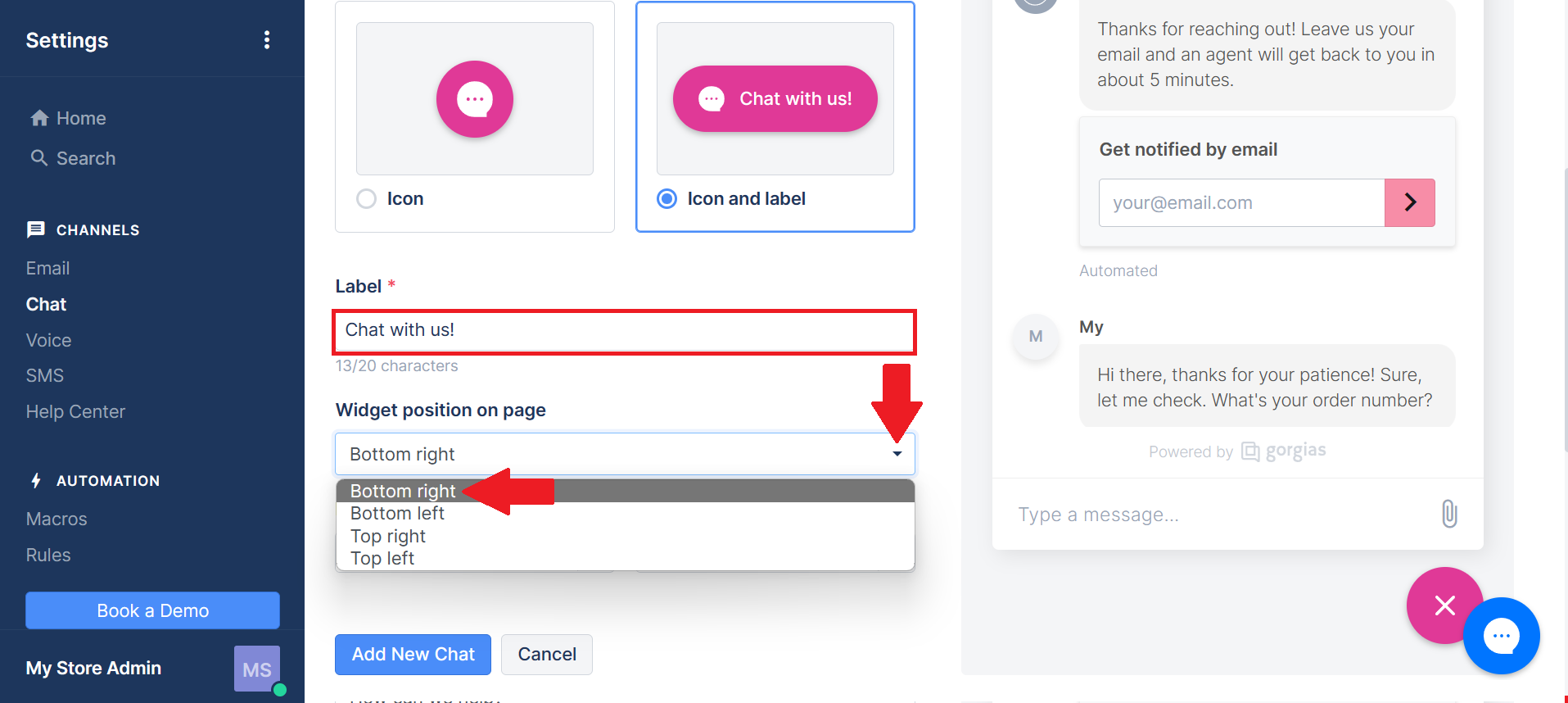Open the blue chat bubble launcher
The width and height of the screenshot is (1568, 703).
pos(1501,636)
